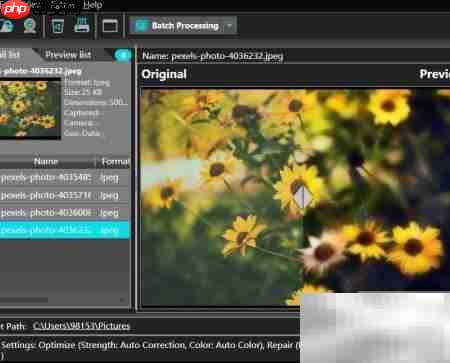Select the highlighted pexels-photo-403623 file row

pyautogui.click(x=64, y=230)
